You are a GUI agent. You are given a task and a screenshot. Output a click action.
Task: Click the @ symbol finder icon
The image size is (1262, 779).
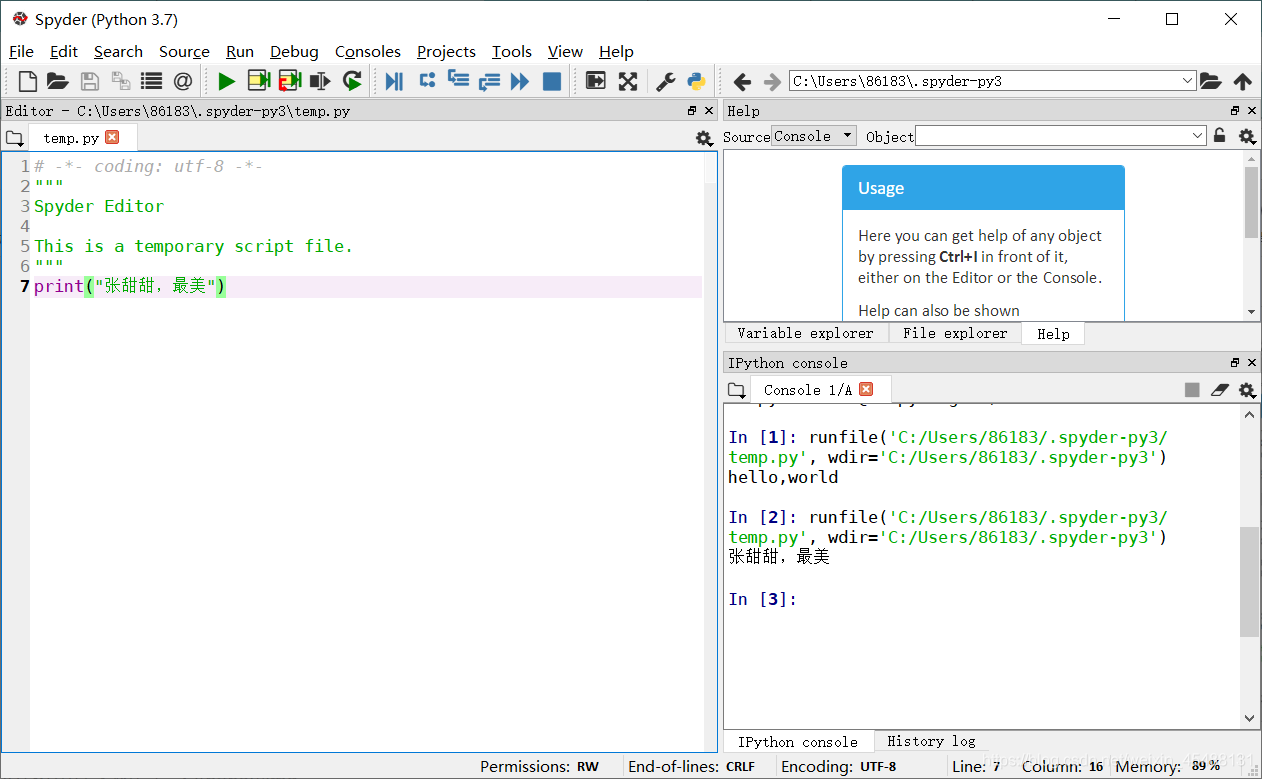pyautogui.click(x=182, y=81)
